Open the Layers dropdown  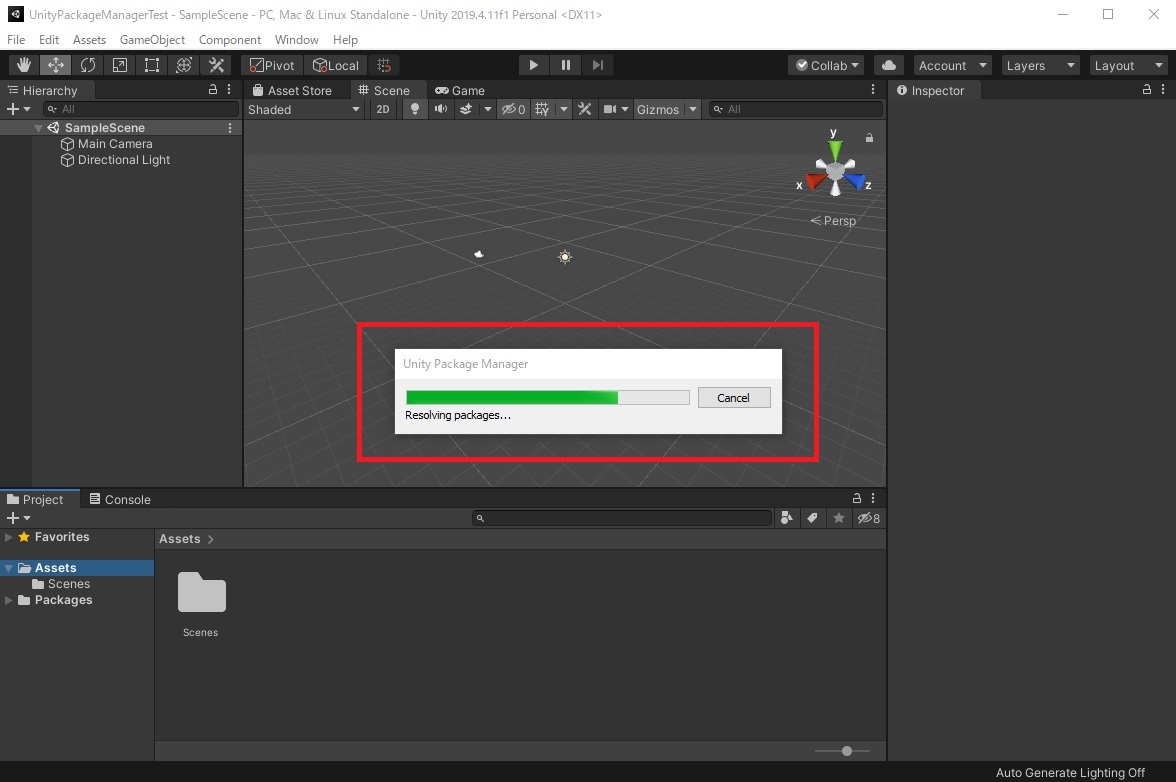pyautogui.click(x=1040, y=65)
